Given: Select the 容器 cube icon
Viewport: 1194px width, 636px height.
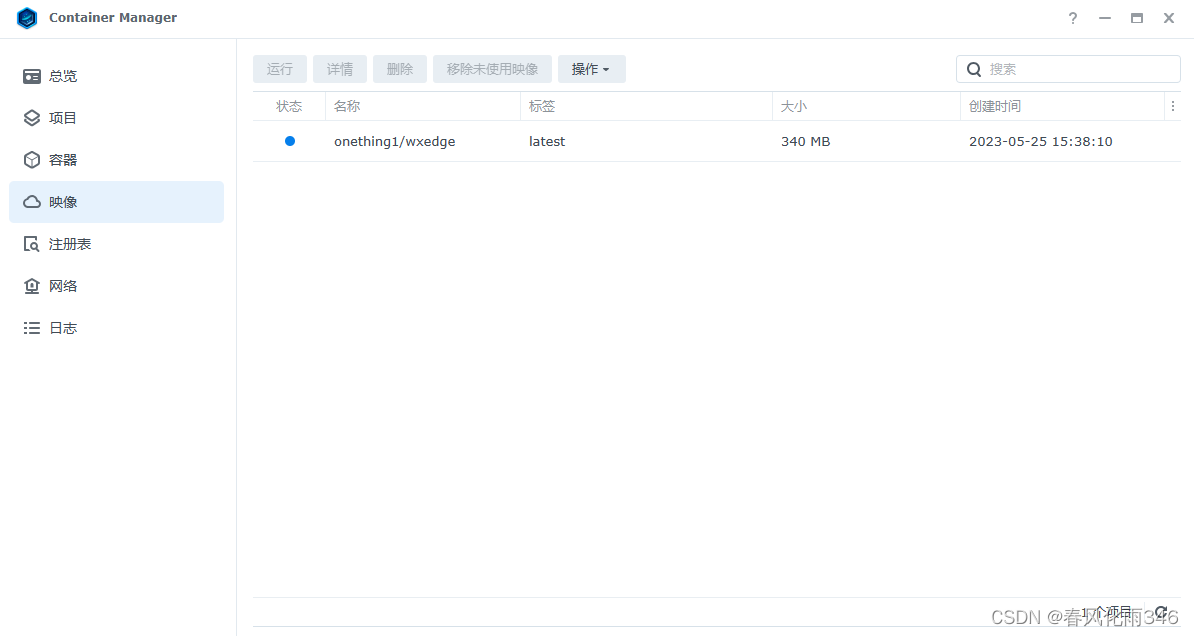Looking at the screenshot, I should 32,160.
